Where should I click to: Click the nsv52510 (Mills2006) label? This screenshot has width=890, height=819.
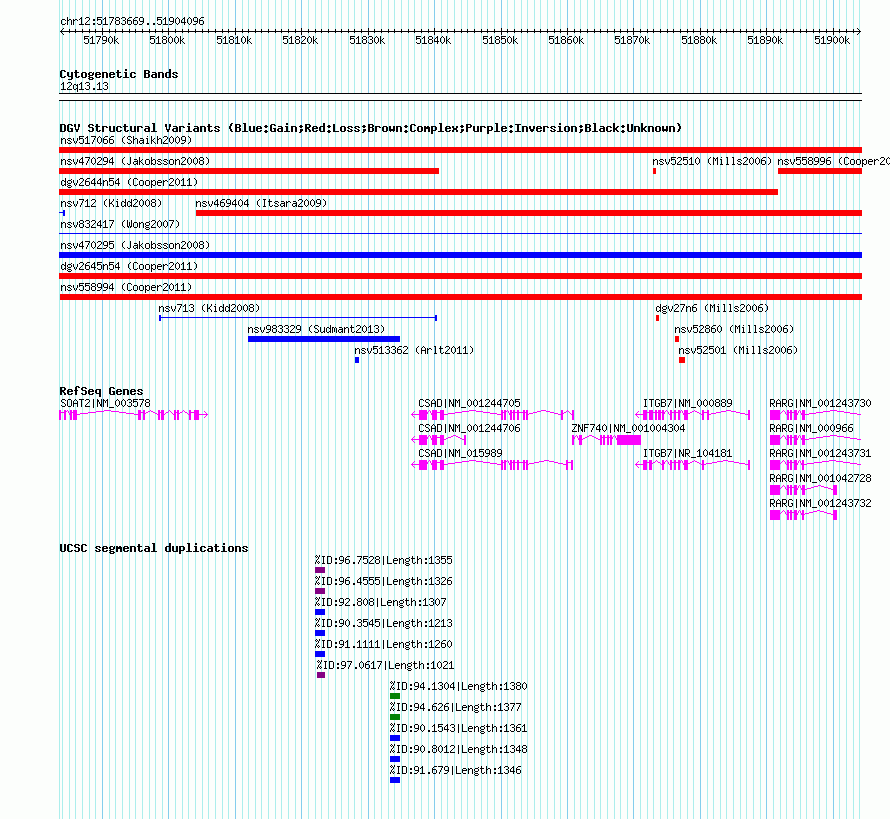(x=712, y=161)
